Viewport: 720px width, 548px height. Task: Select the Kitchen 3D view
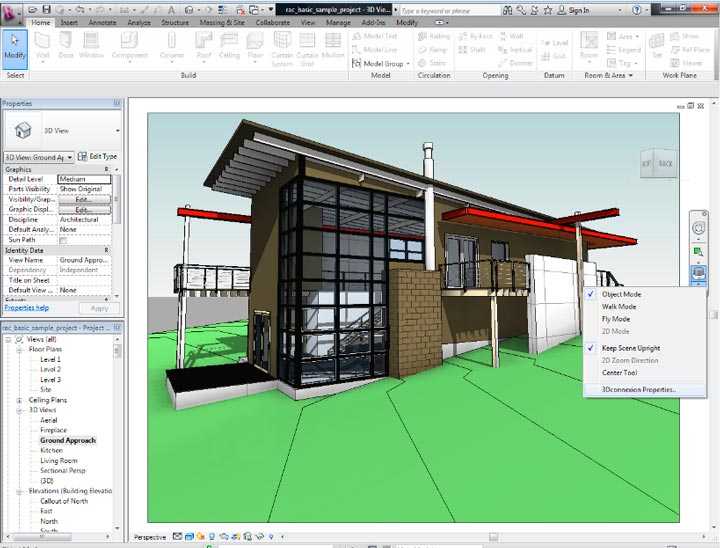(51, 451)
